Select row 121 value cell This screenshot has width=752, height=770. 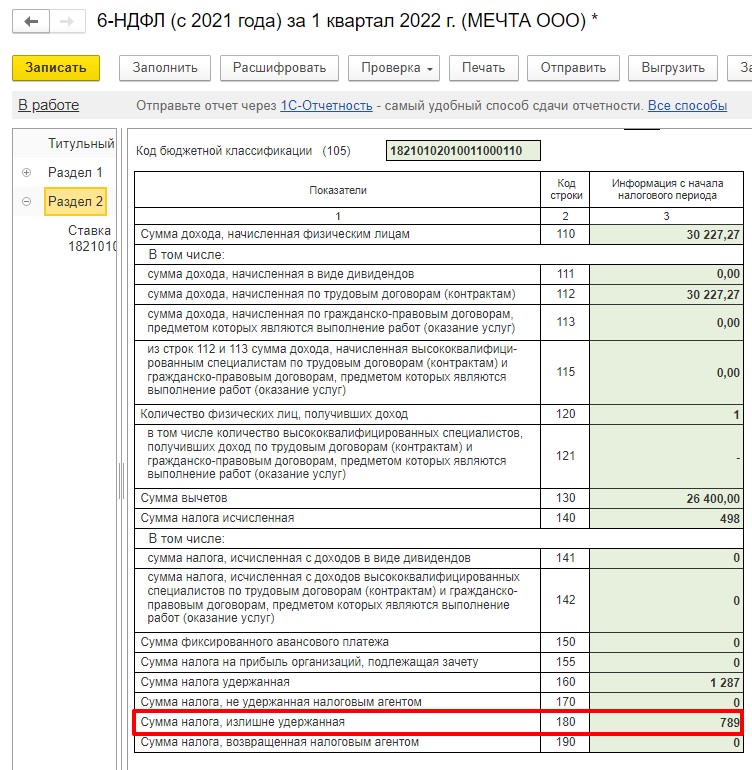coord(666,456)
